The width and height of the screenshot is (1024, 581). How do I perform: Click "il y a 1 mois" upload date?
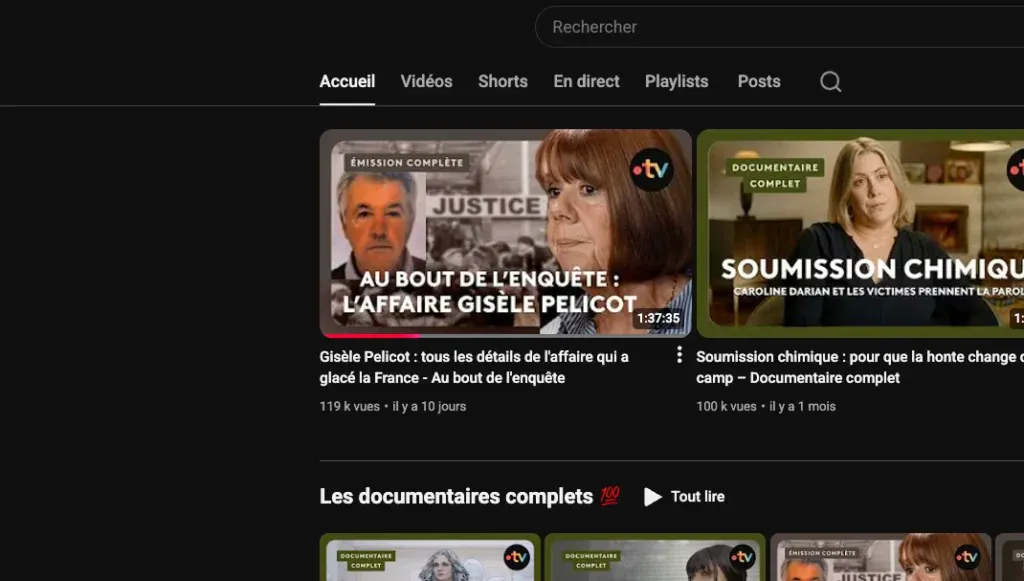[803, 406]
